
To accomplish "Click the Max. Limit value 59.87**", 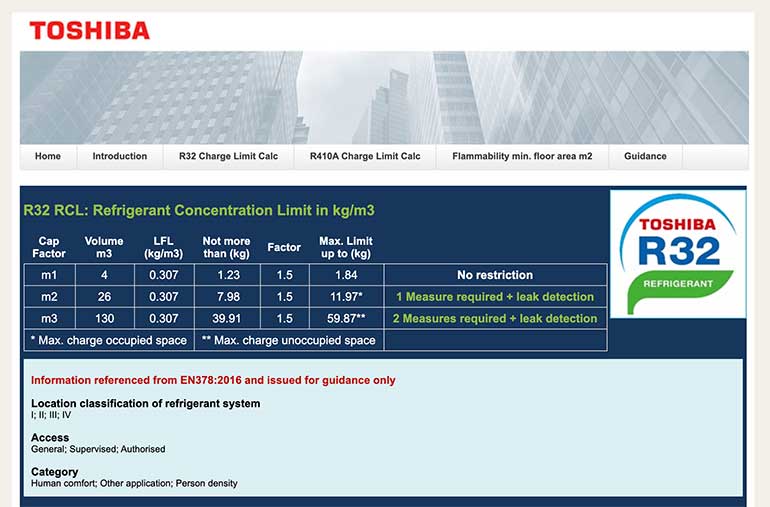I will tap(346, 318).
